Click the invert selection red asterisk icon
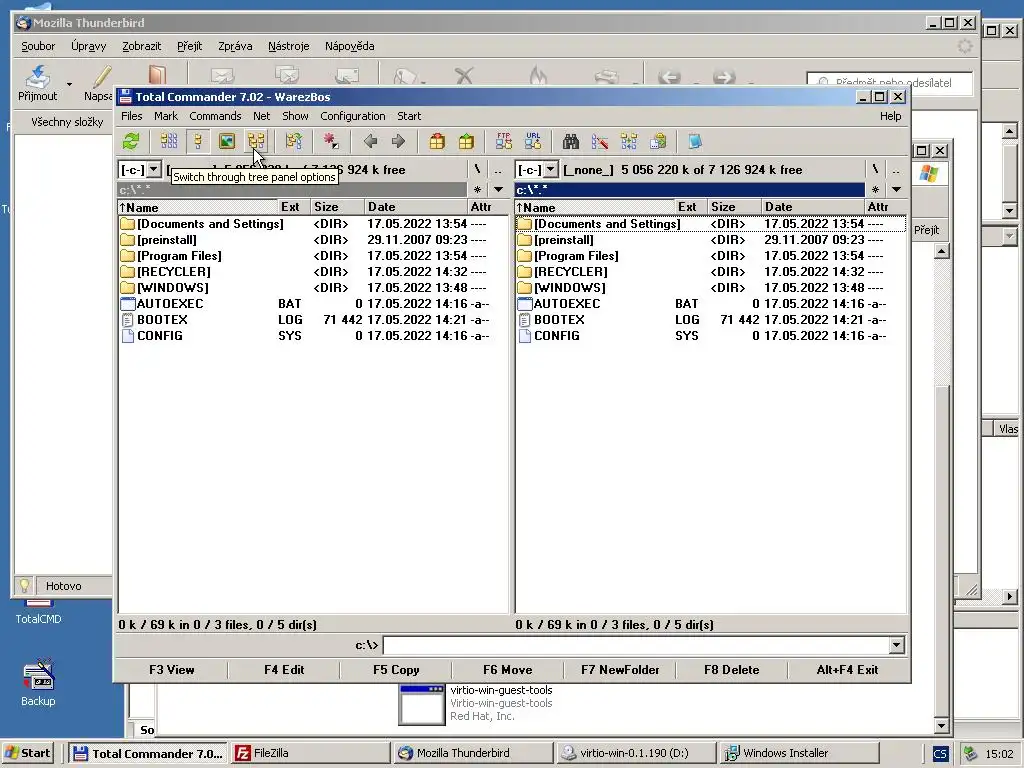This screenshot has width=1024, height=768. click(x=331, y=141)
